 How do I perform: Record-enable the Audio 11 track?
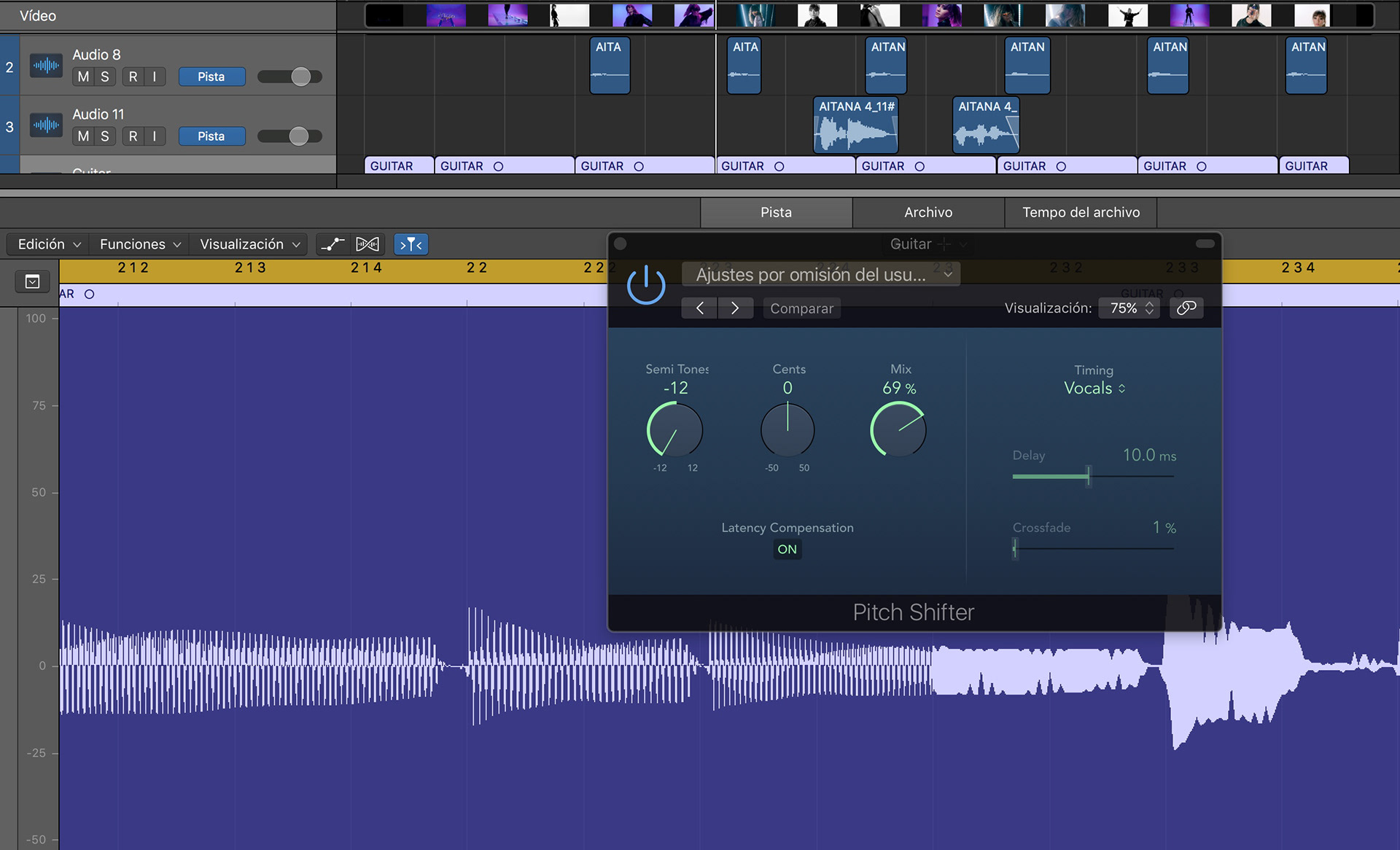click(133, 136)
